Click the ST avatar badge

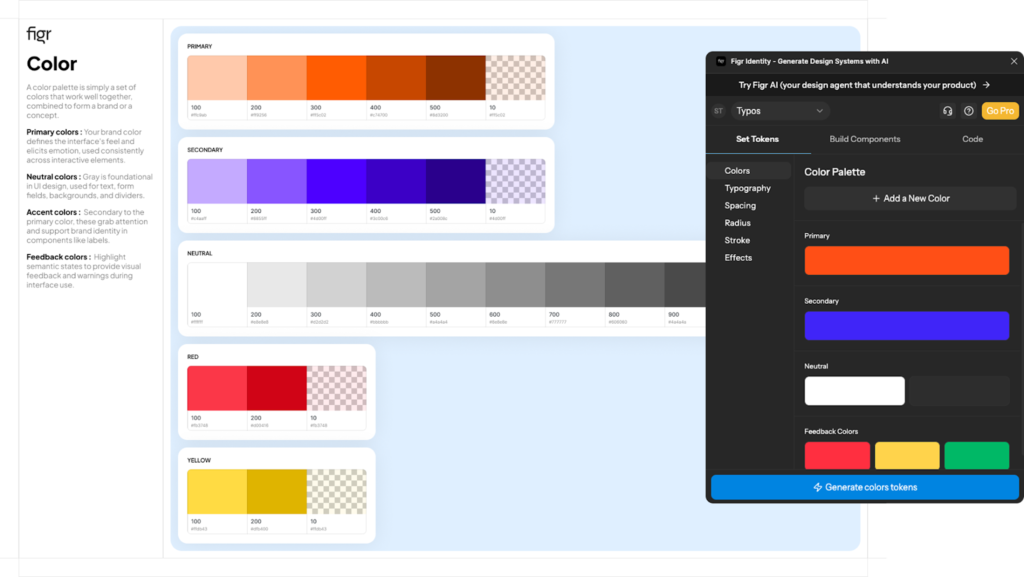pyautogui.click(x=718, y=111)
